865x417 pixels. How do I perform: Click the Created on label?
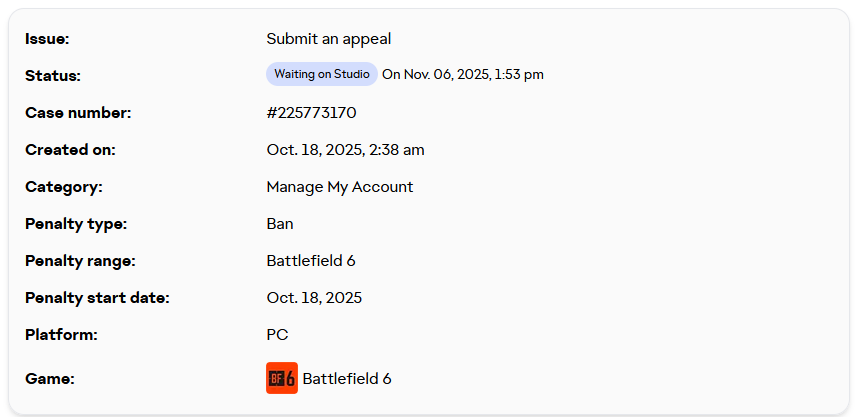71,150
